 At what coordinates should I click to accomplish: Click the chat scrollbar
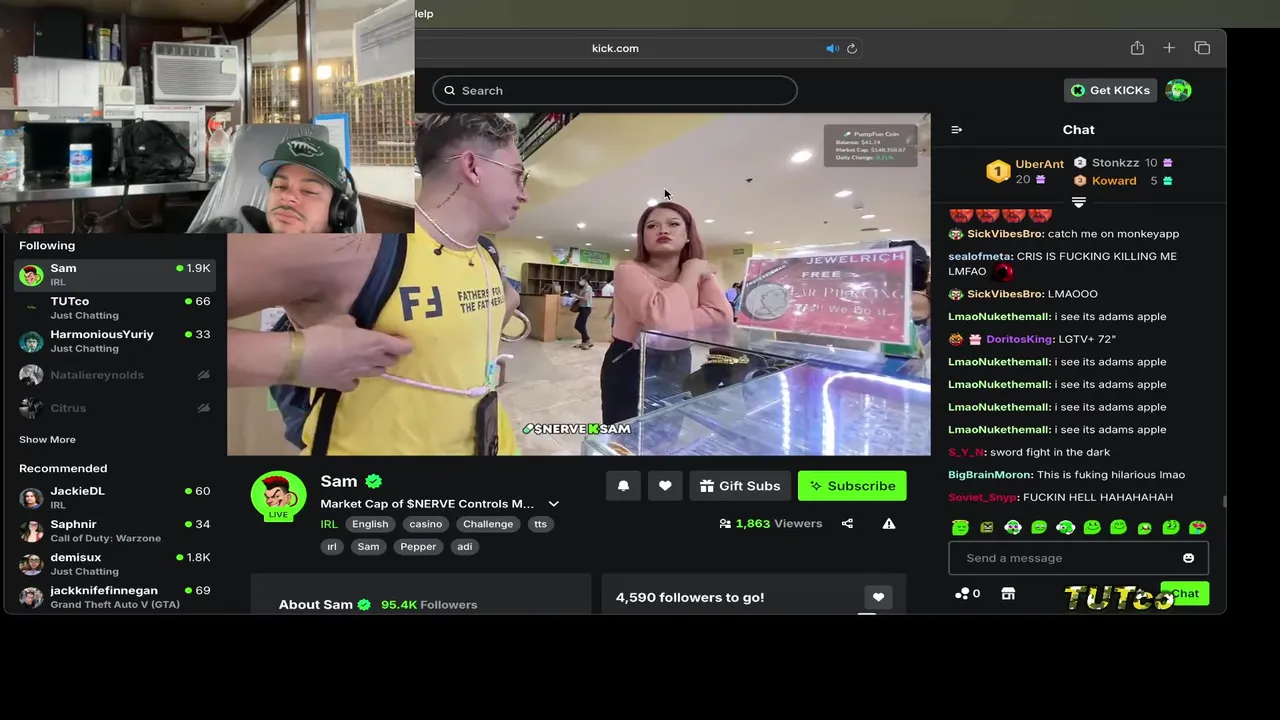pyautogui.click(x=1222, y=502)
